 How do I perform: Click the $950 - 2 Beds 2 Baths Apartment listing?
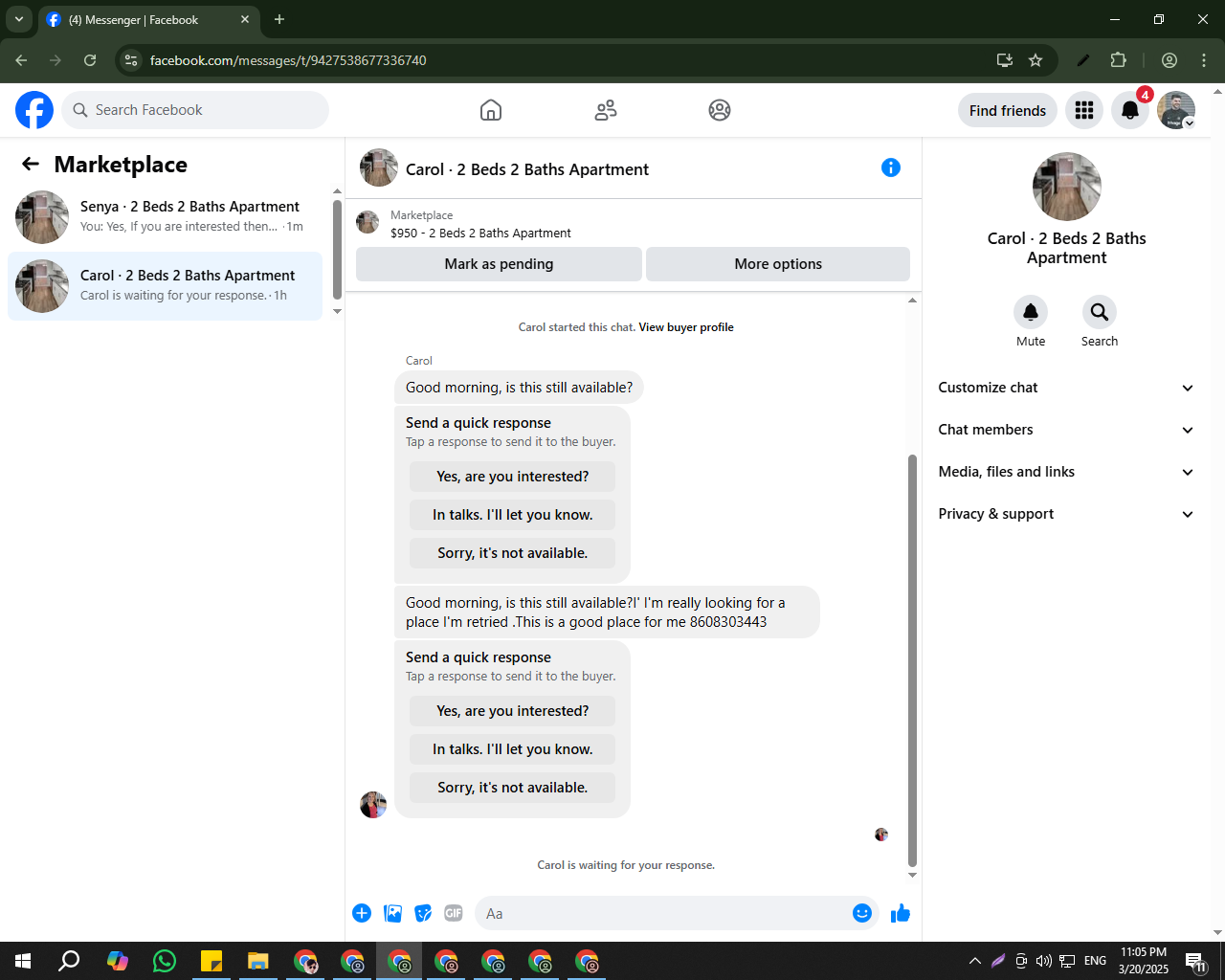tap(480, 233)
